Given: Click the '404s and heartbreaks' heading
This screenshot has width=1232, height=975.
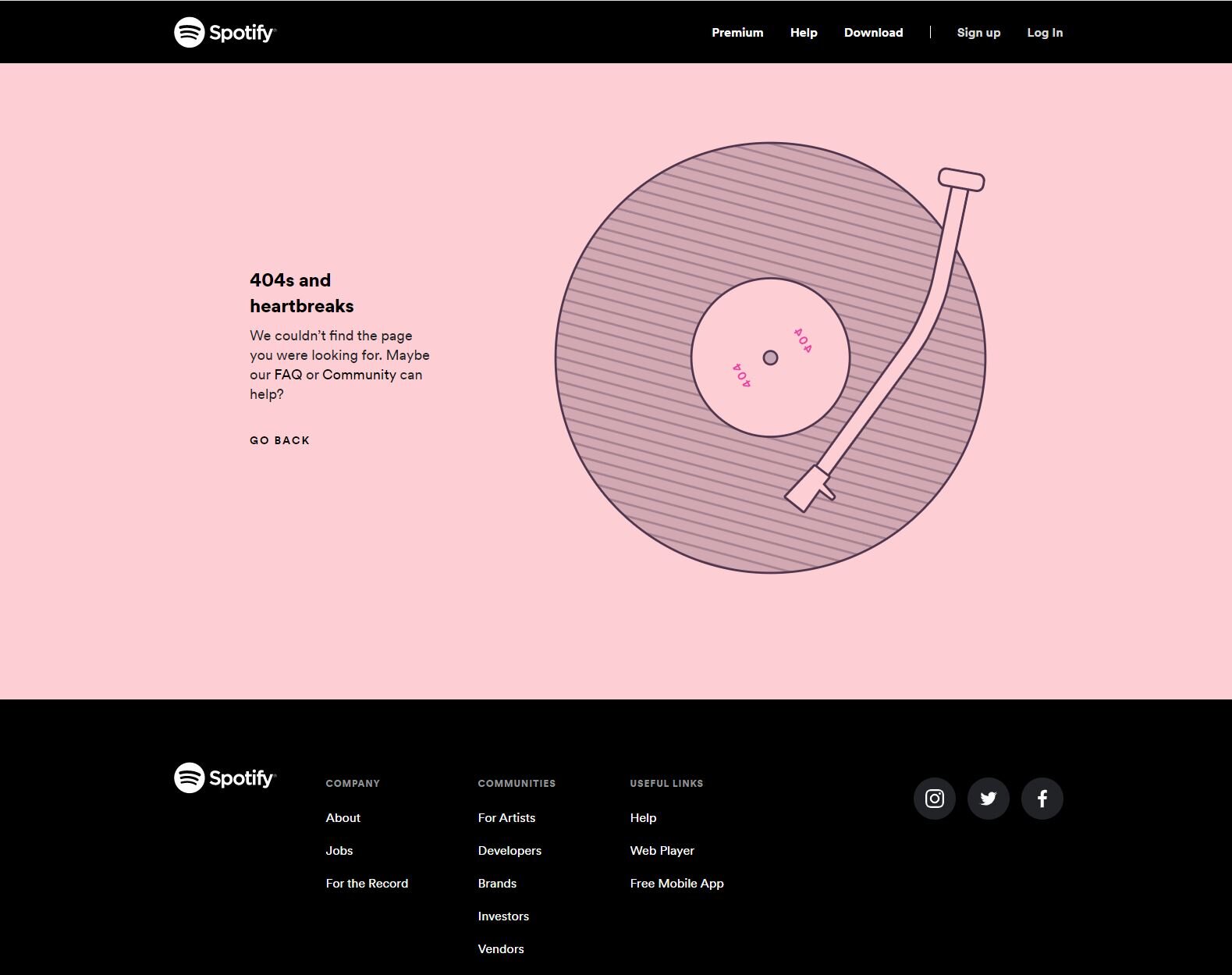Looking at the screenshot, I should 301,293.
